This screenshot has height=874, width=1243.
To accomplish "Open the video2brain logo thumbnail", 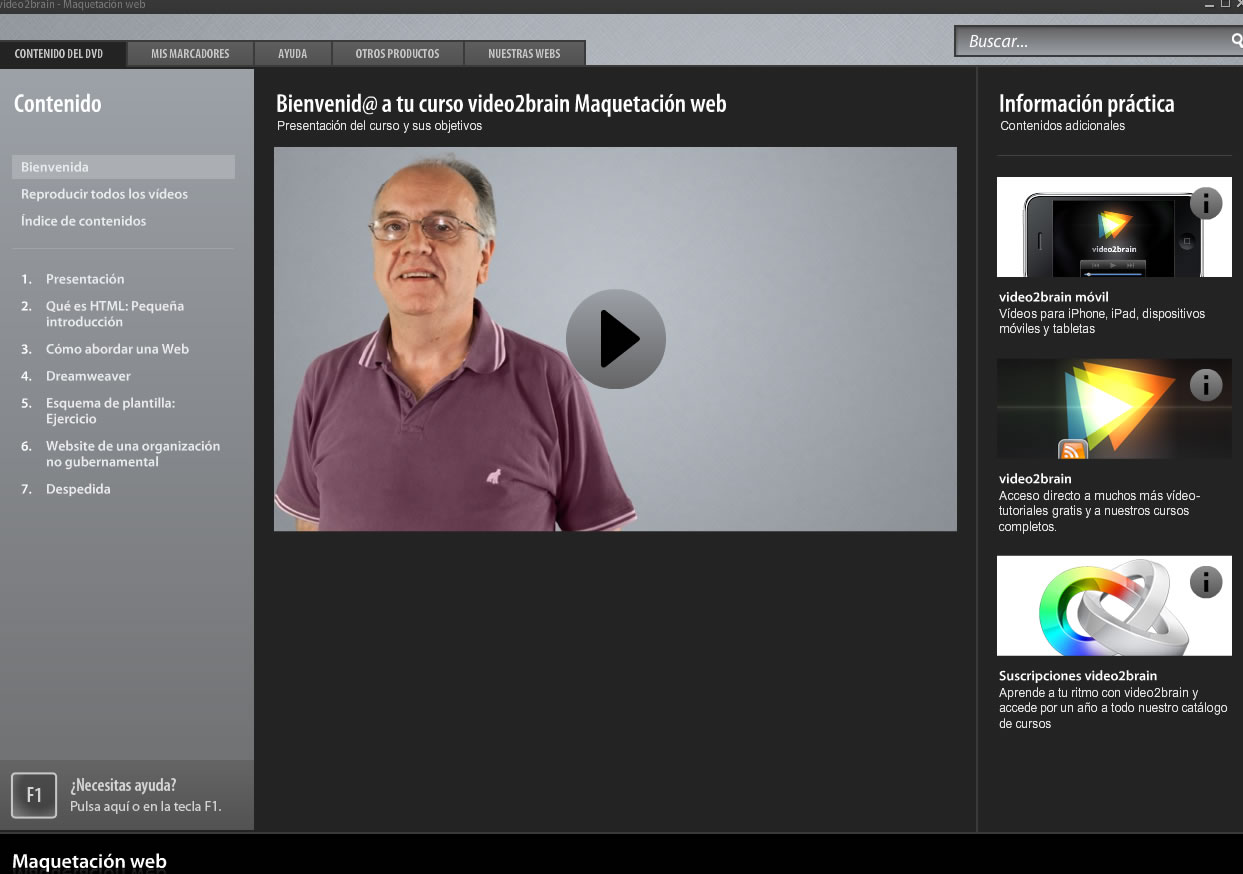I will pyautogui.click(x=1114, y=409).
